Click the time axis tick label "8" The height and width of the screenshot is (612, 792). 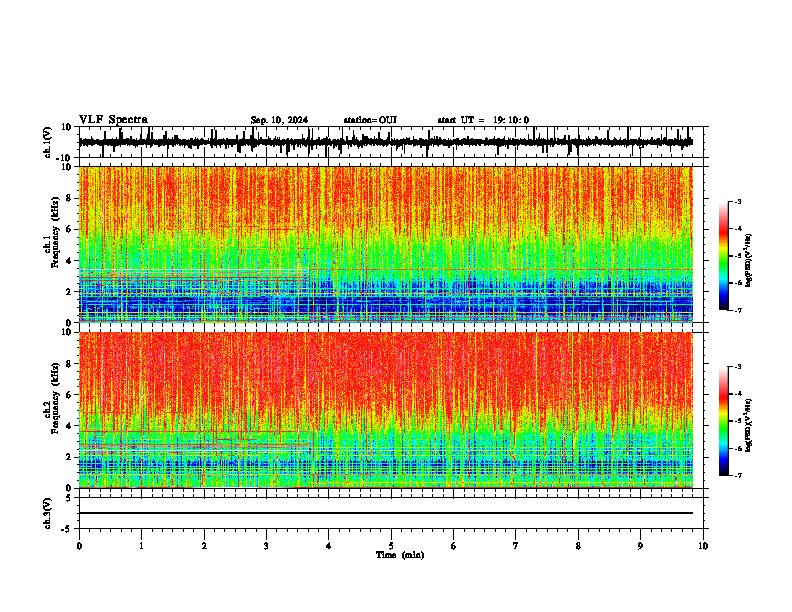[x=578, y=546]
